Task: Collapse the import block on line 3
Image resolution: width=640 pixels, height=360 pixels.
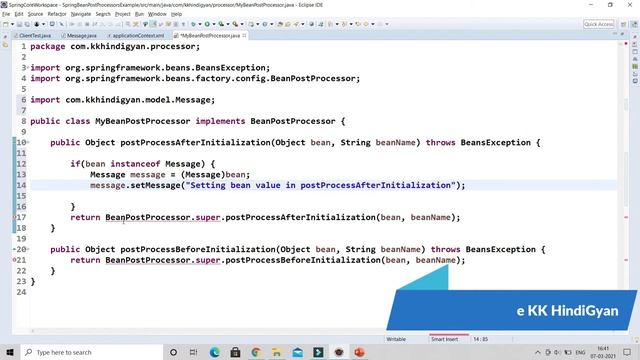Action: click(28, 67)
